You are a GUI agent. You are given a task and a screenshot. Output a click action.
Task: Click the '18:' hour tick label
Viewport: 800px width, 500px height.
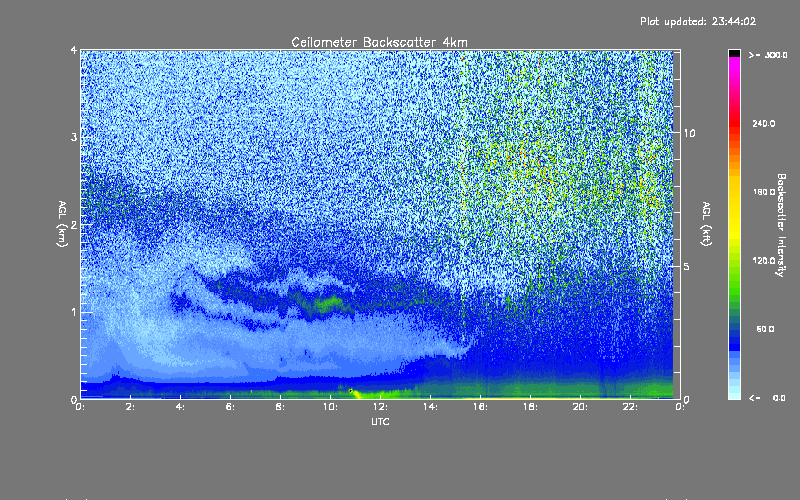(530, 407)
